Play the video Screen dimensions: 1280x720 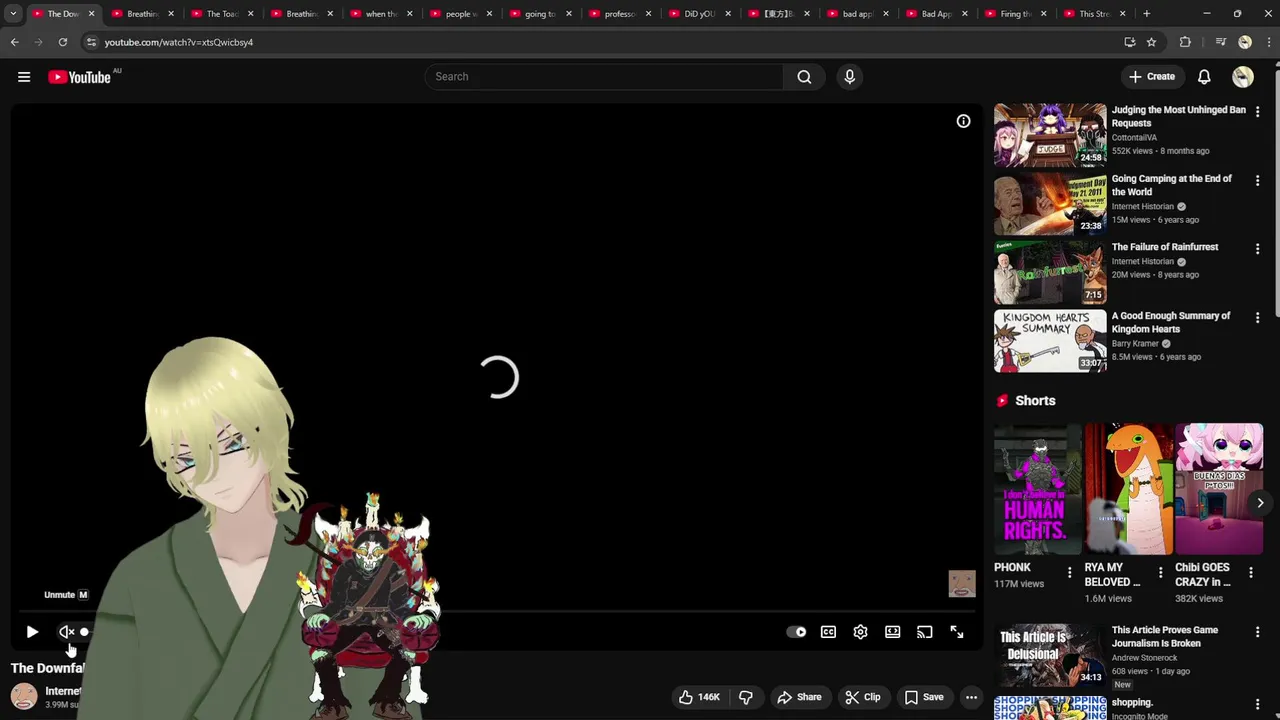tap(32, 632)
